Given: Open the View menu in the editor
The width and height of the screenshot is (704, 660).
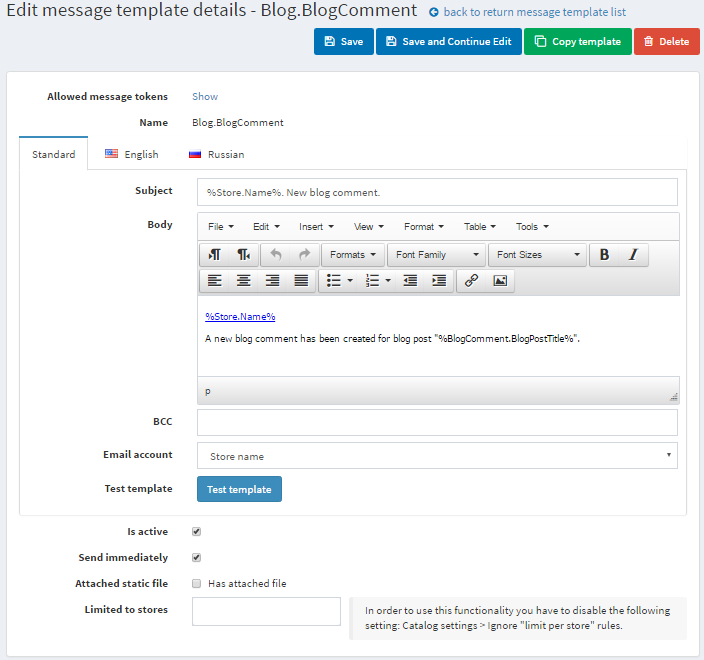Looking at the screenshot, I should coord(369,227).
